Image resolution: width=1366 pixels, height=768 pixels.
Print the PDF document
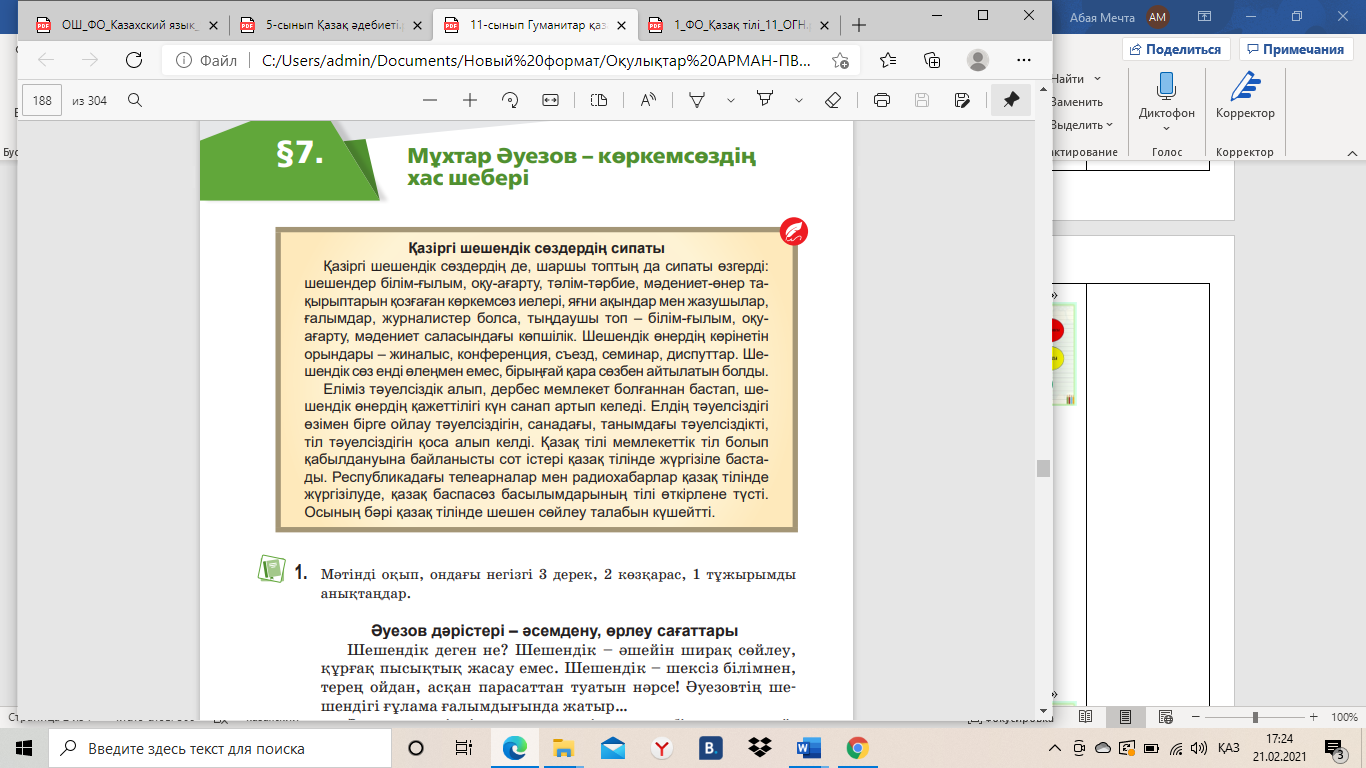point(881,100)
